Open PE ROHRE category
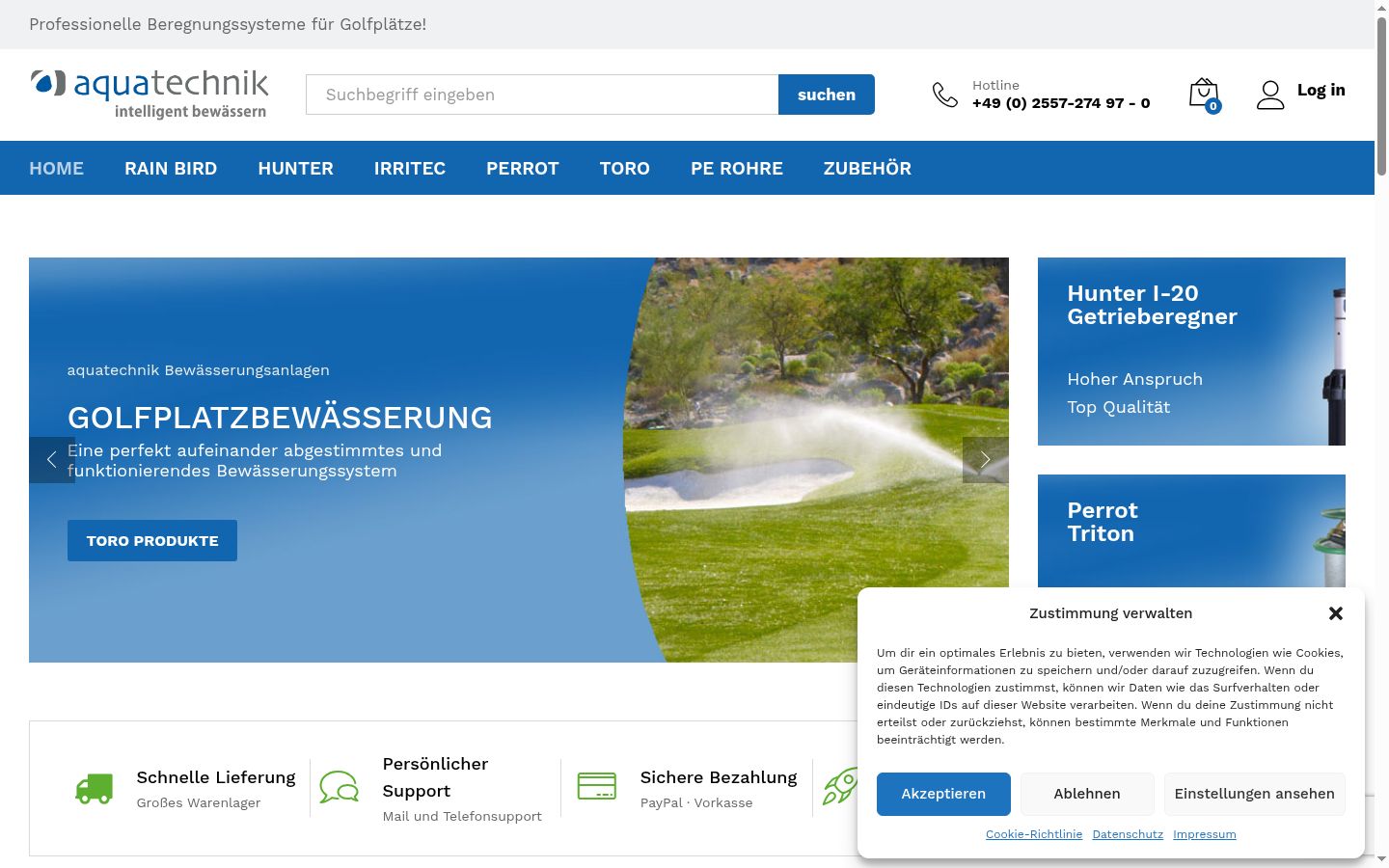 click(x=737, y=168)
